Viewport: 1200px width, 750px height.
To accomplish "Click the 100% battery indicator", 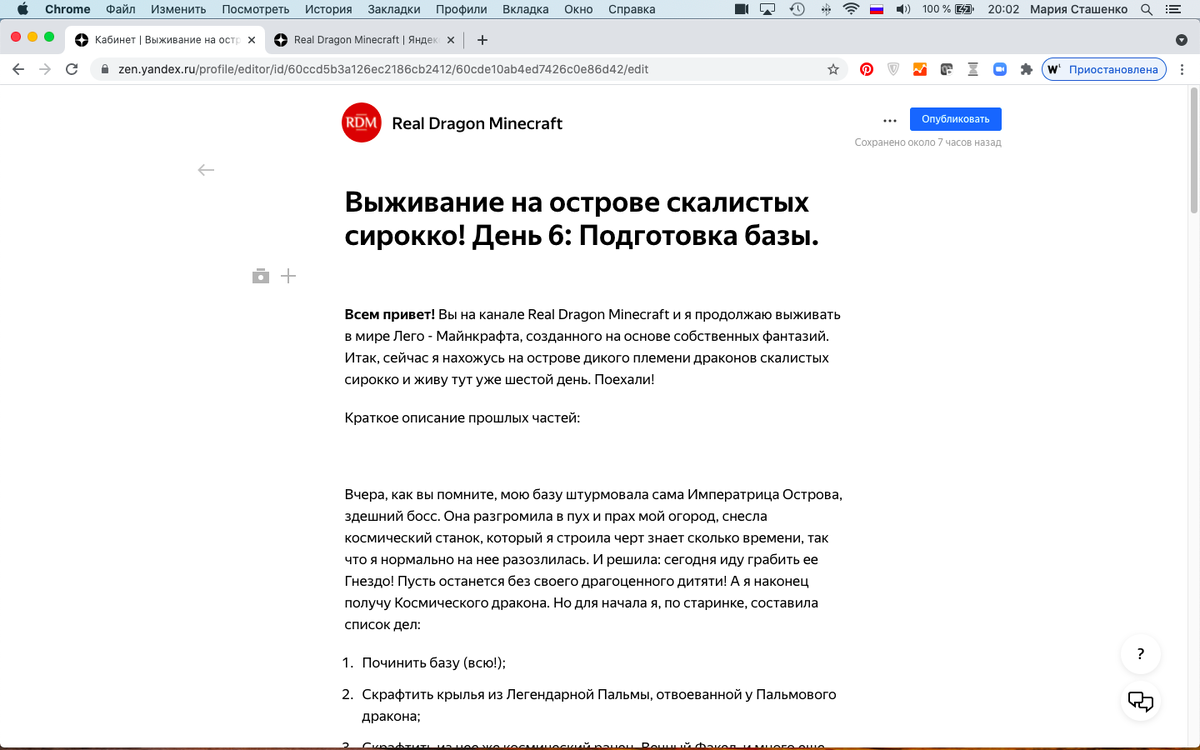I will (948, 9).
